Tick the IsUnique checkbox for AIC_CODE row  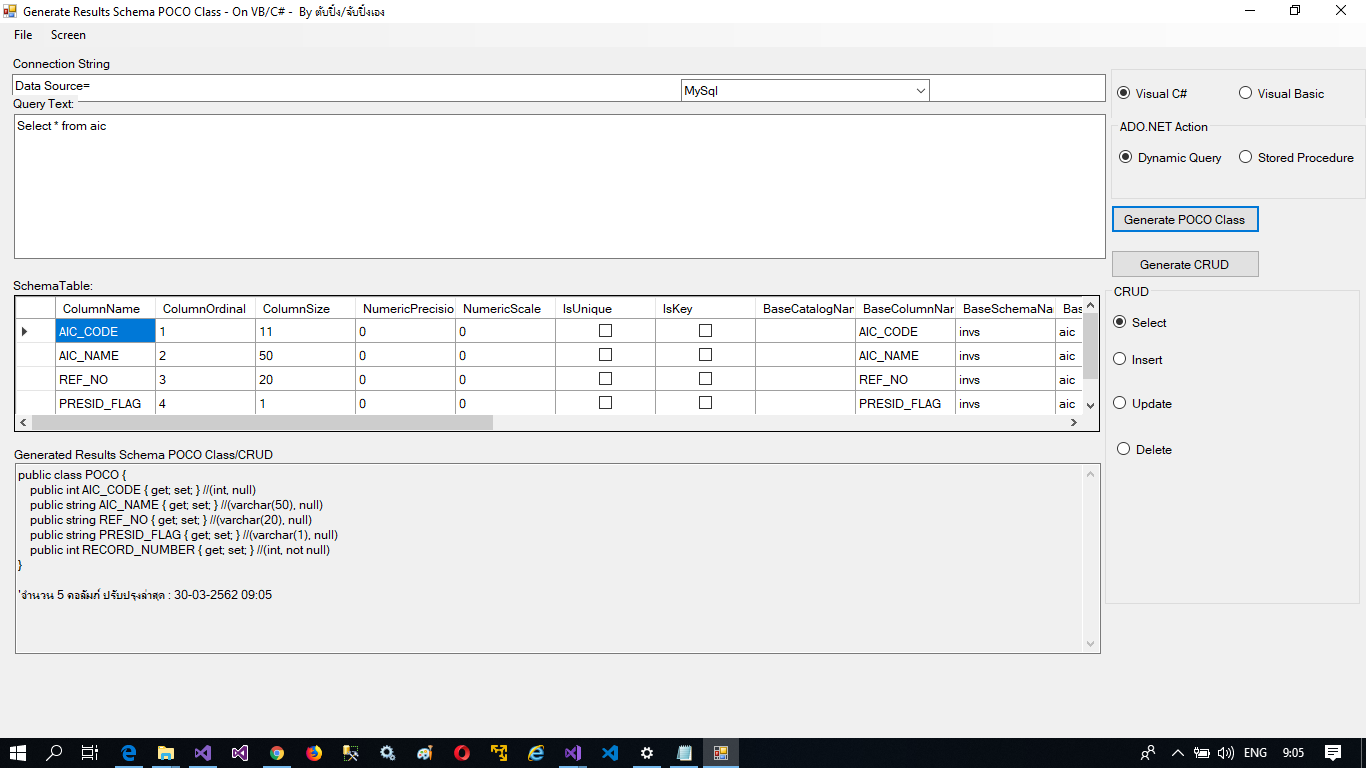click(x=605, y=331)
